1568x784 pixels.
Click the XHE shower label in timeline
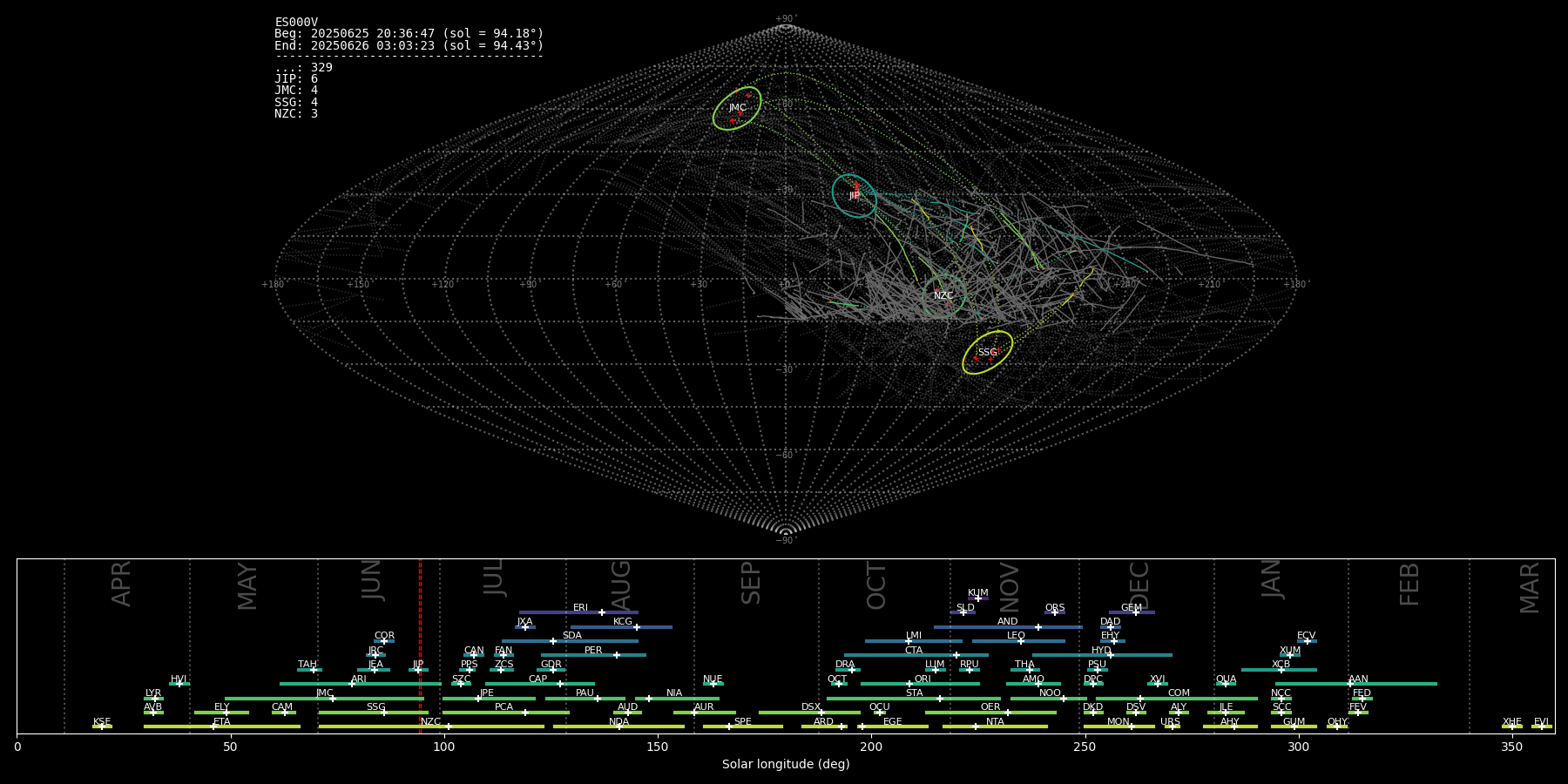point(1512,722)
